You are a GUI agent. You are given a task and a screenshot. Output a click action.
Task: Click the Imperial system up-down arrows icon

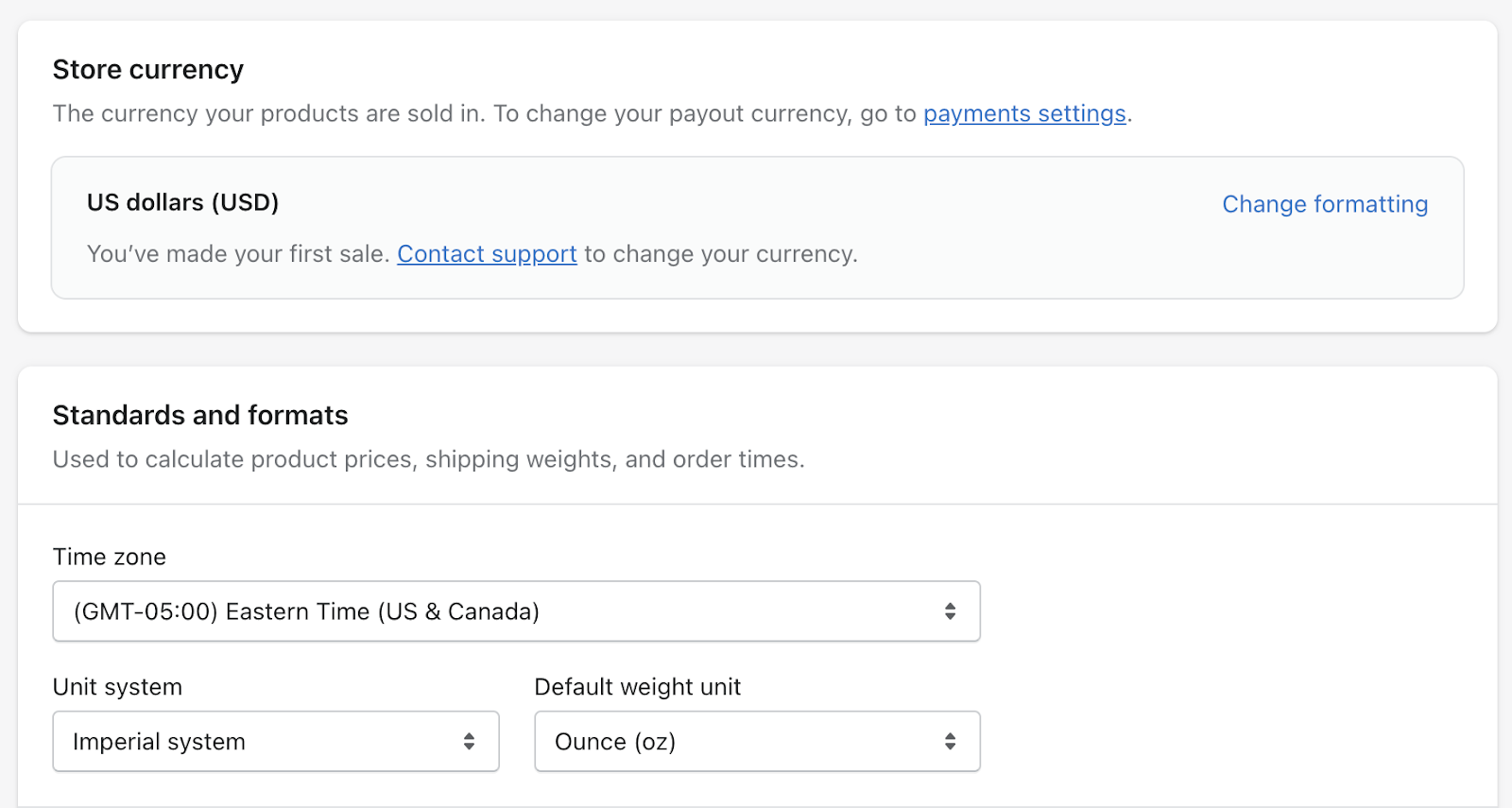click(469, 742)
